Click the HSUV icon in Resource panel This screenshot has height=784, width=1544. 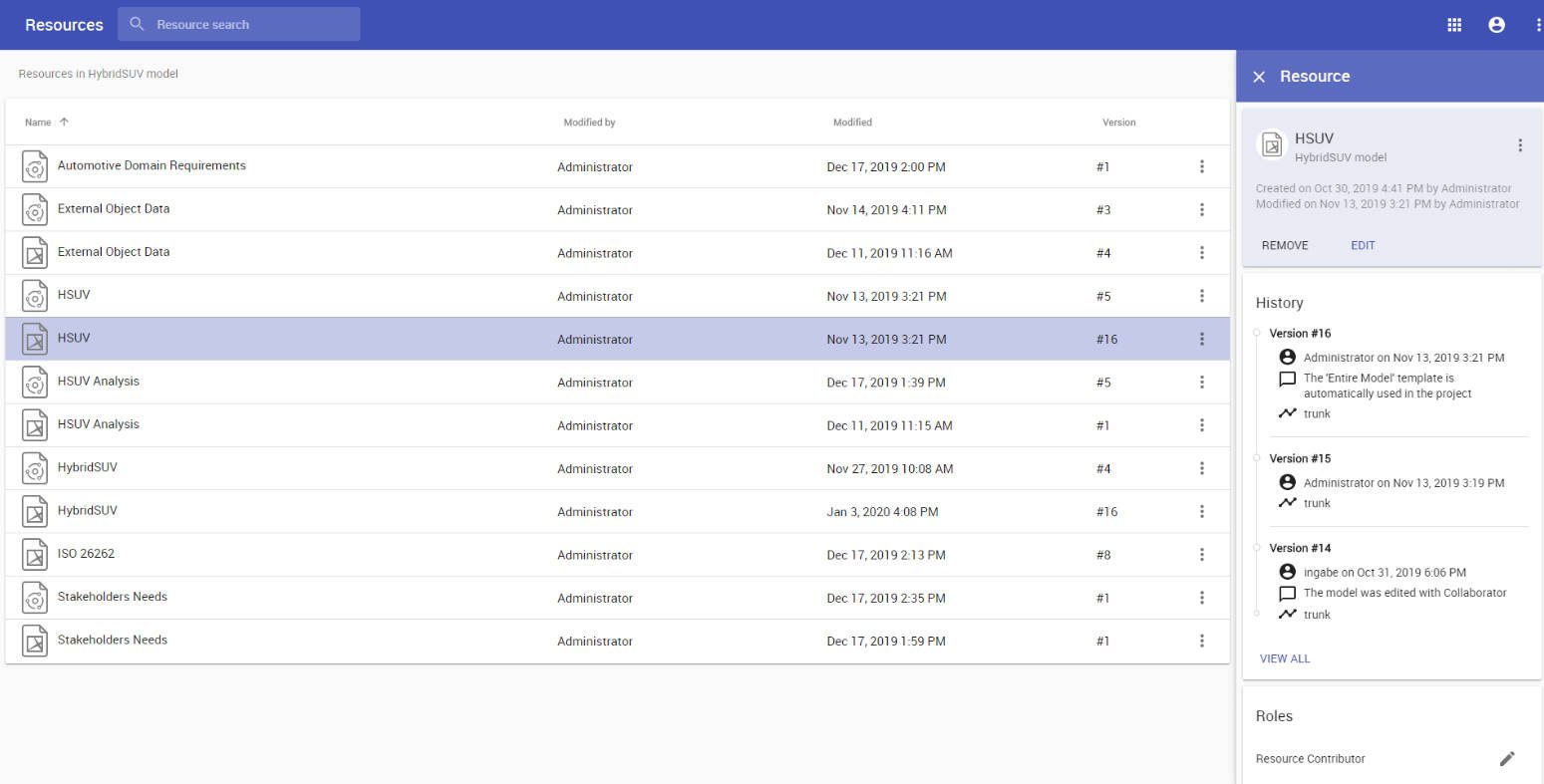[1272, 146]
